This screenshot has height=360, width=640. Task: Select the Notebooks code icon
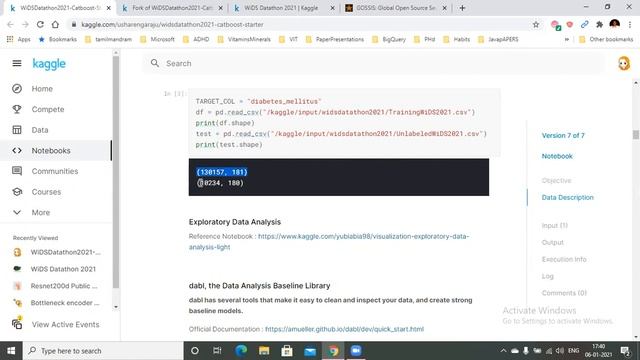pos(17,151)
